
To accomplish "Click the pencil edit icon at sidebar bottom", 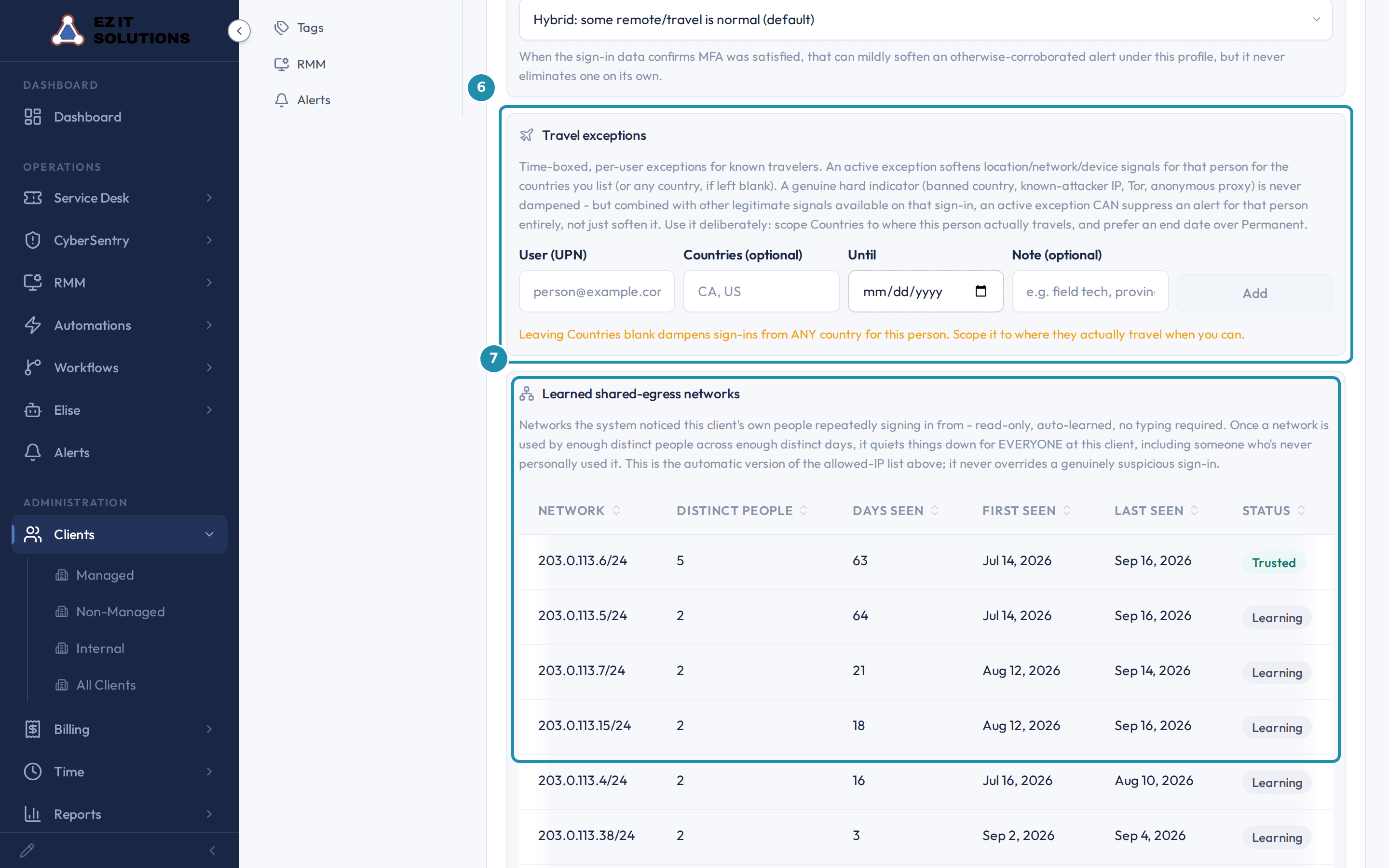I will coord(27,851).
